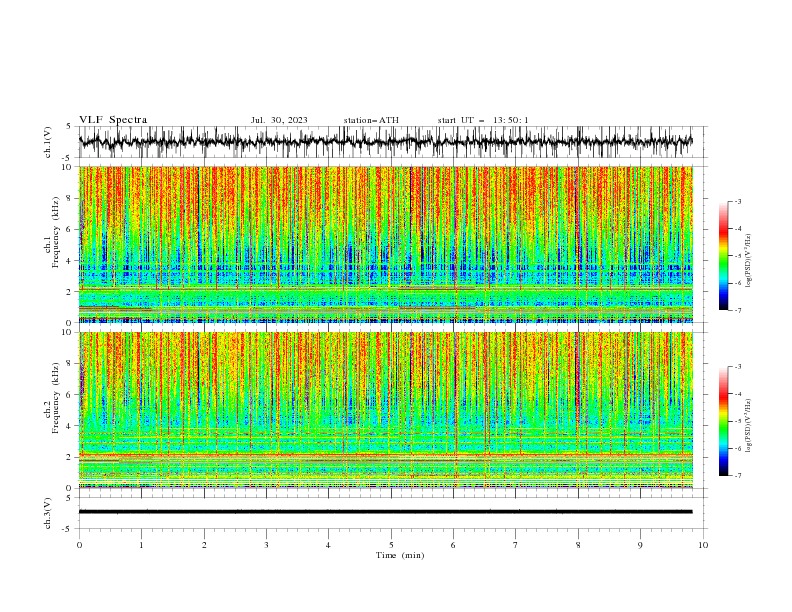Click the 'start UT = 13:50:1' label
Screen dimensions: 792x612
pyautogui.click(x=483, y=120)
